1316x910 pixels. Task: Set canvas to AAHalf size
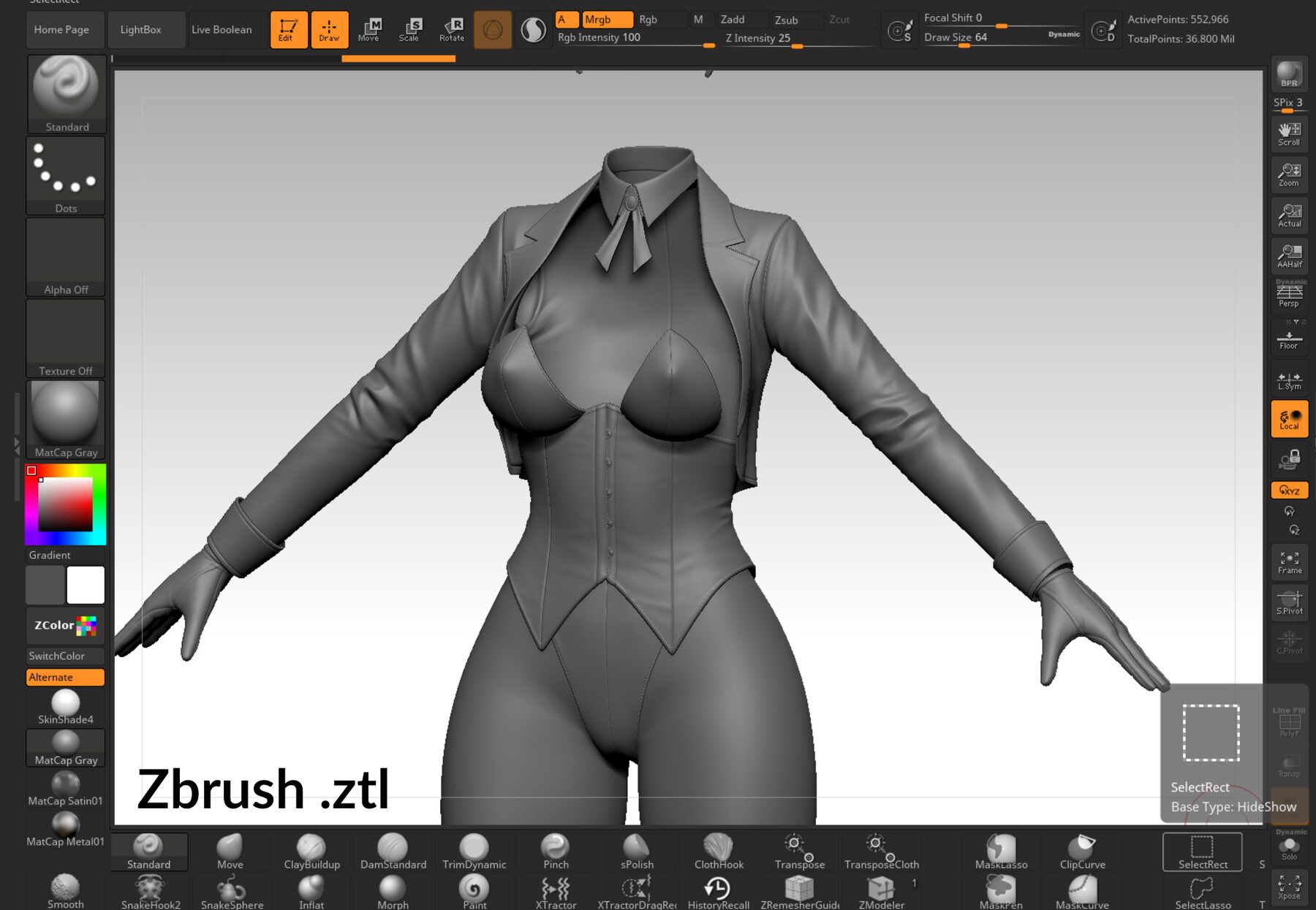pos(1289,256)
